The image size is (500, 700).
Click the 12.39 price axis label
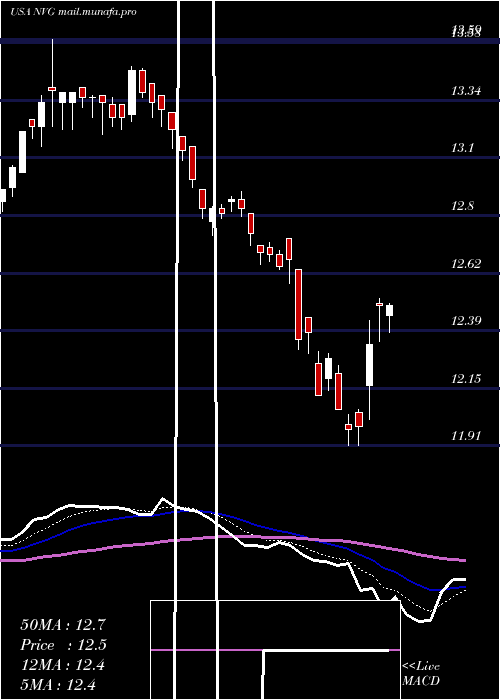coord(466,321)
